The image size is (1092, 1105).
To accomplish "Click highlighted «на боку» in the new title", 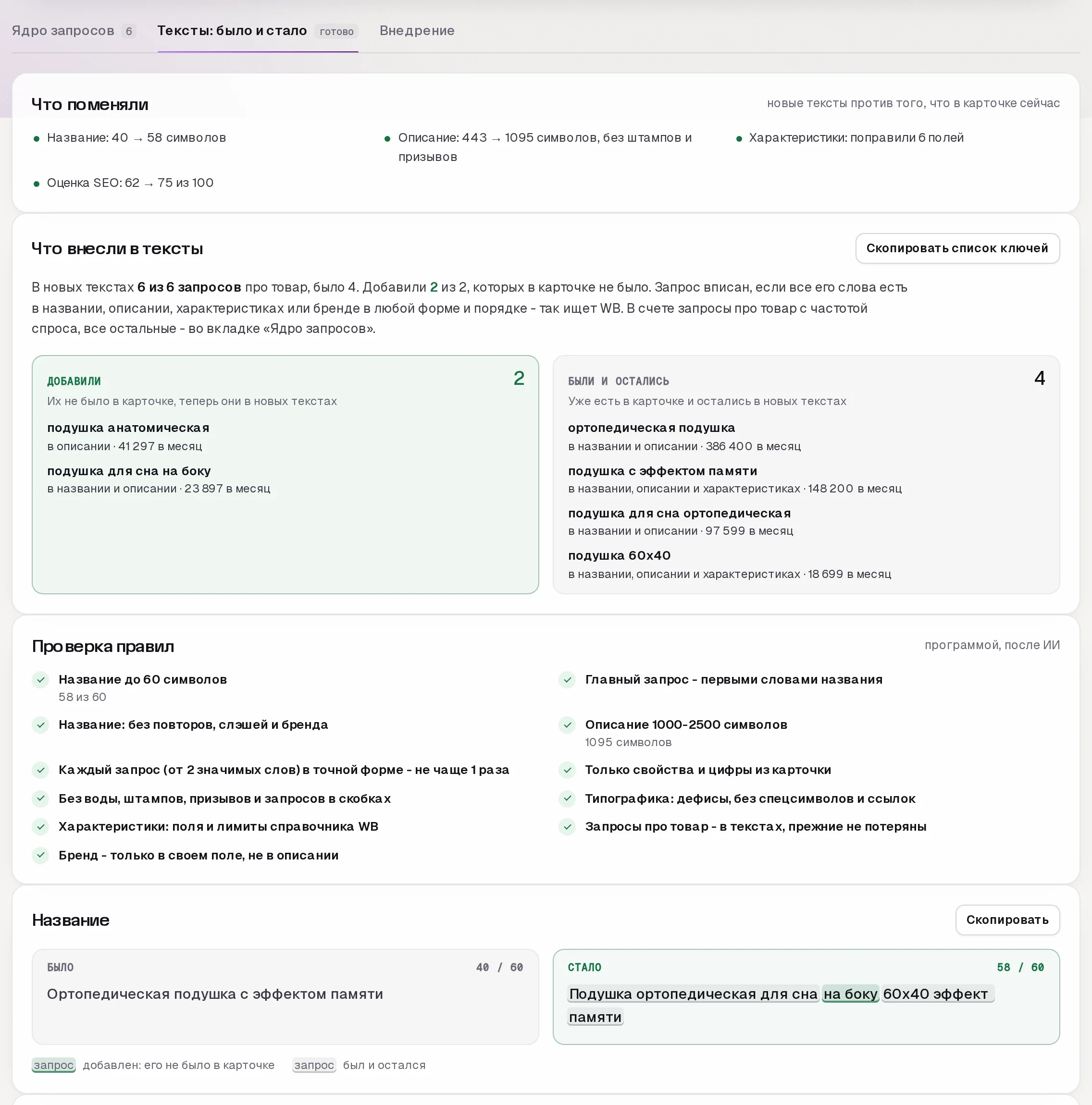I will 850,994.
